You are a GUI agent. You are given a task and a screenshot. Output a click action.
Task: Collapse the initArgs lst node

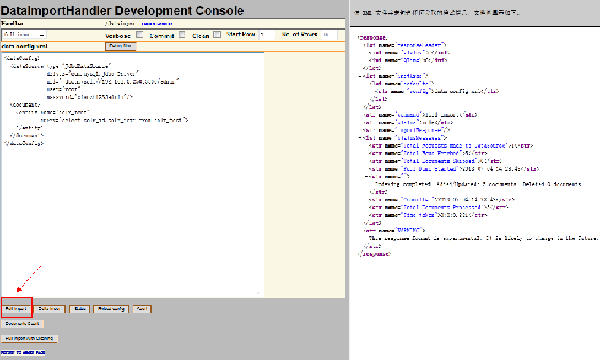(x=360, y=76)
